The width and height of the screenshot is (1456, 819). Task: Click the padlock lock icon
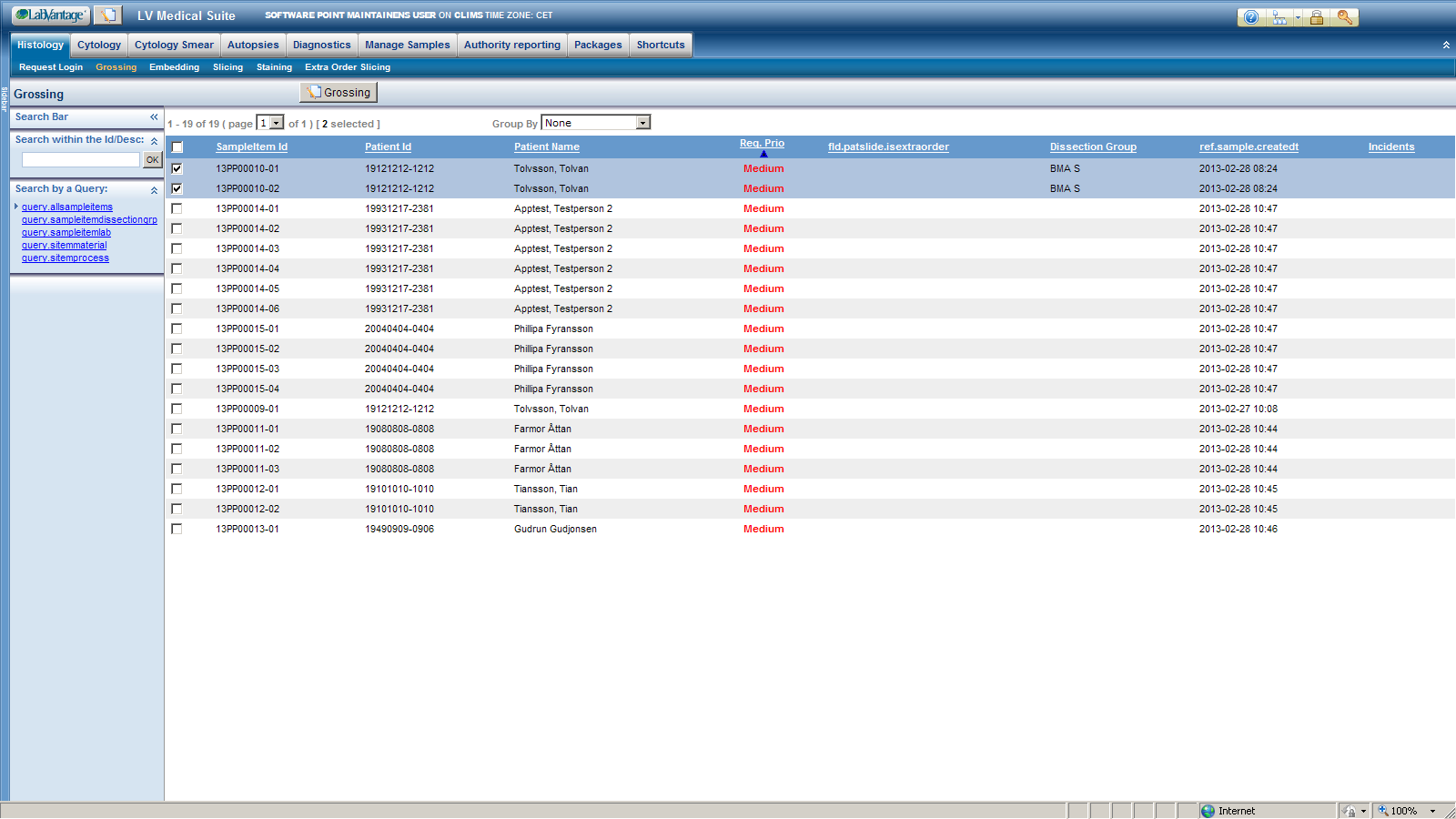1316,17
